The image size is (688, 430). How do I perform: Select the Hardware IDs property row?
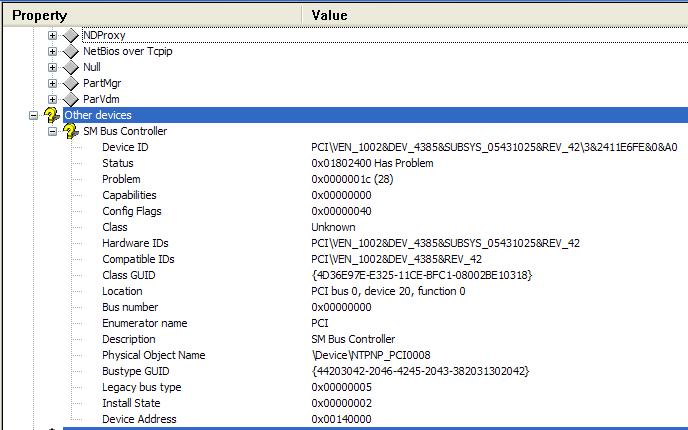(376, 243)
